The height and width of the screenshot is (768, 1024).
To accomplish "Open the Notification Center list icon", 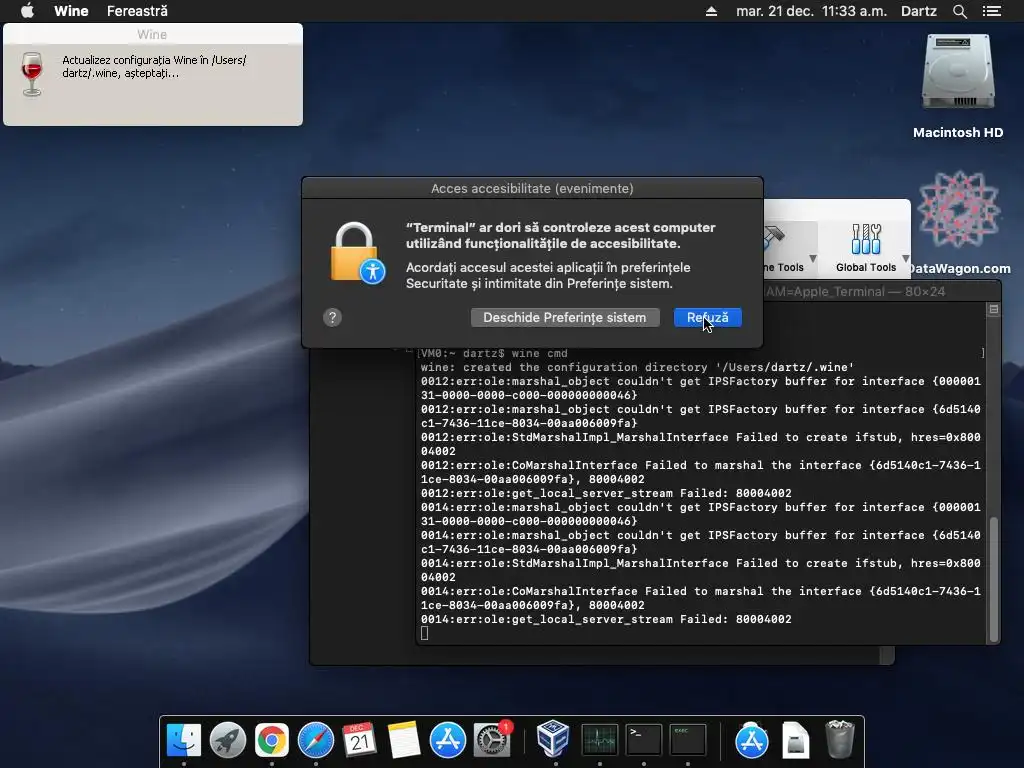I will [991, 11].
